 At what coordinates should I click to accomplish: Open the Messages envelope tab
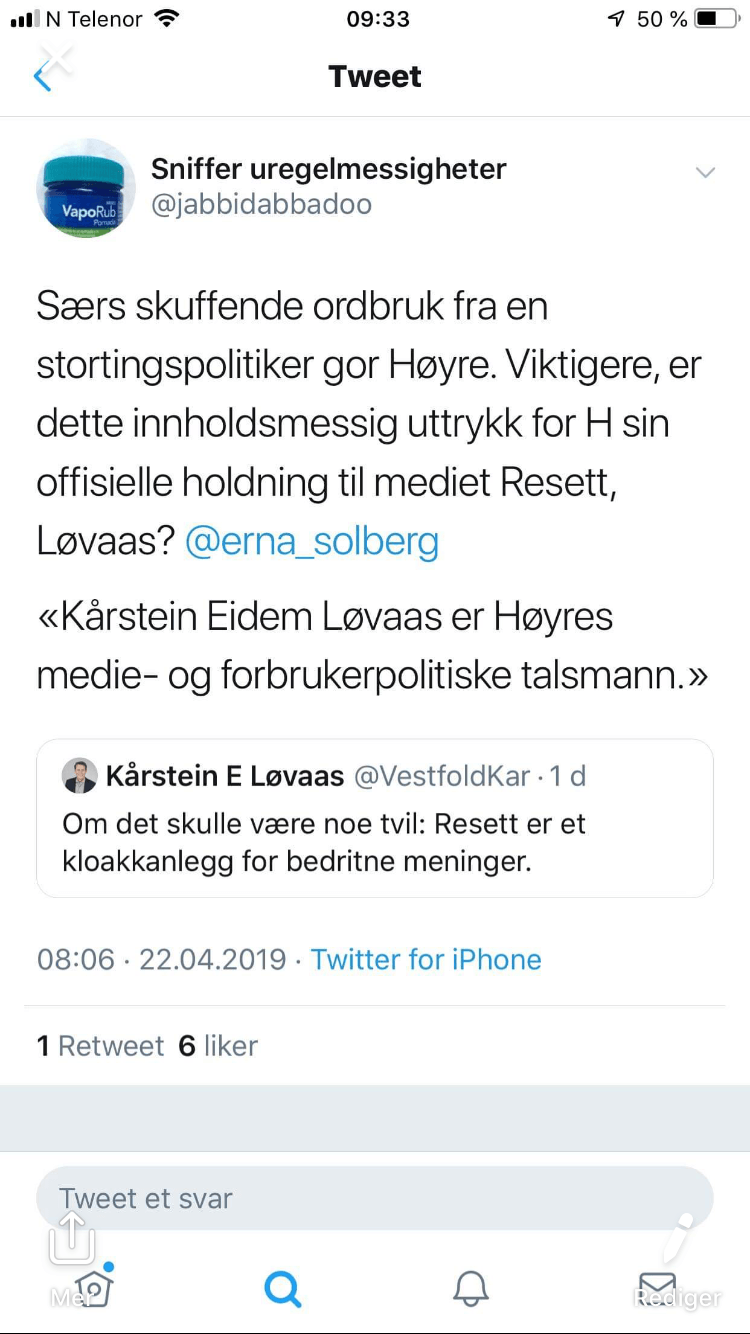pos(657,1286)
